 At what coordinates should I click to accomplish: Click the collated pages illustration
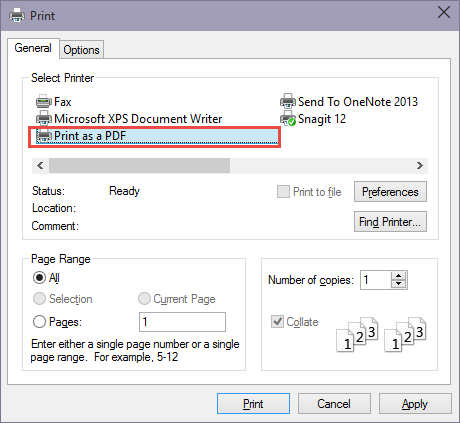point(381,334)
